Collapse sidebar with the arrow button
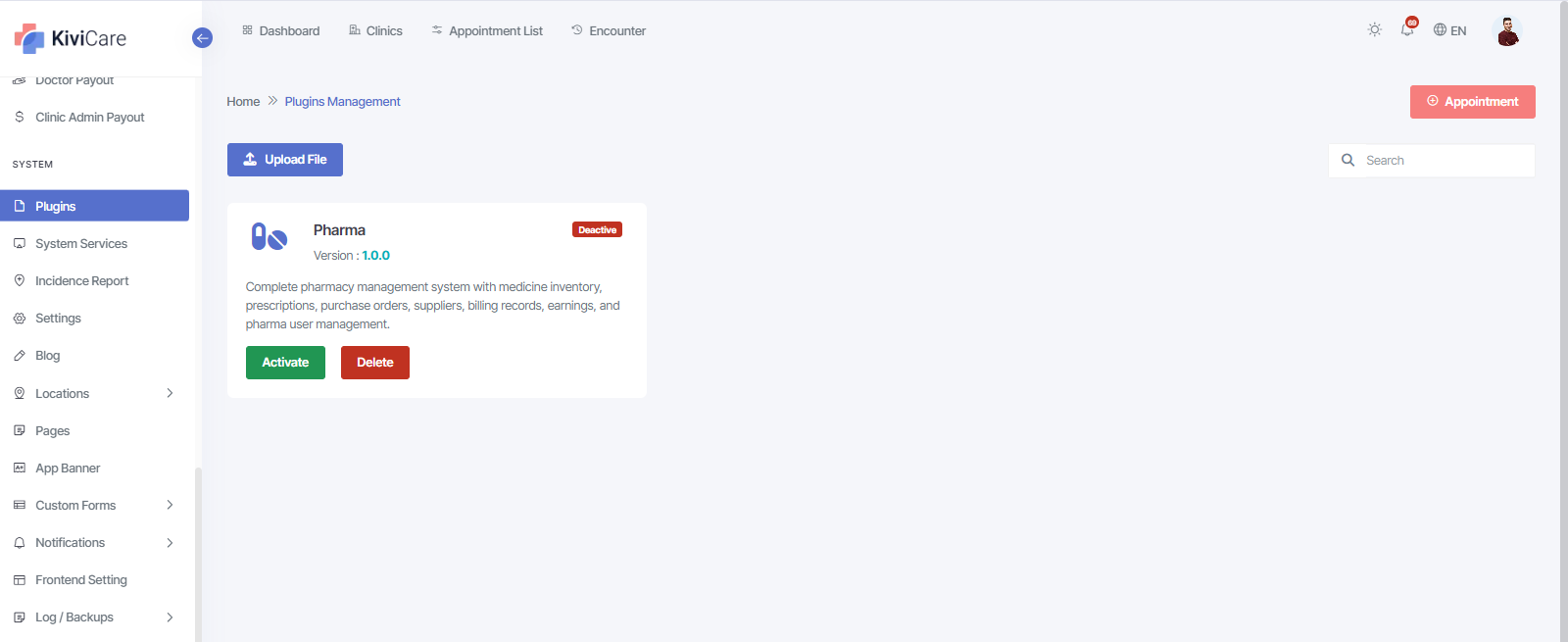Viewport: 1568px width, 642px height. [202, 38]
